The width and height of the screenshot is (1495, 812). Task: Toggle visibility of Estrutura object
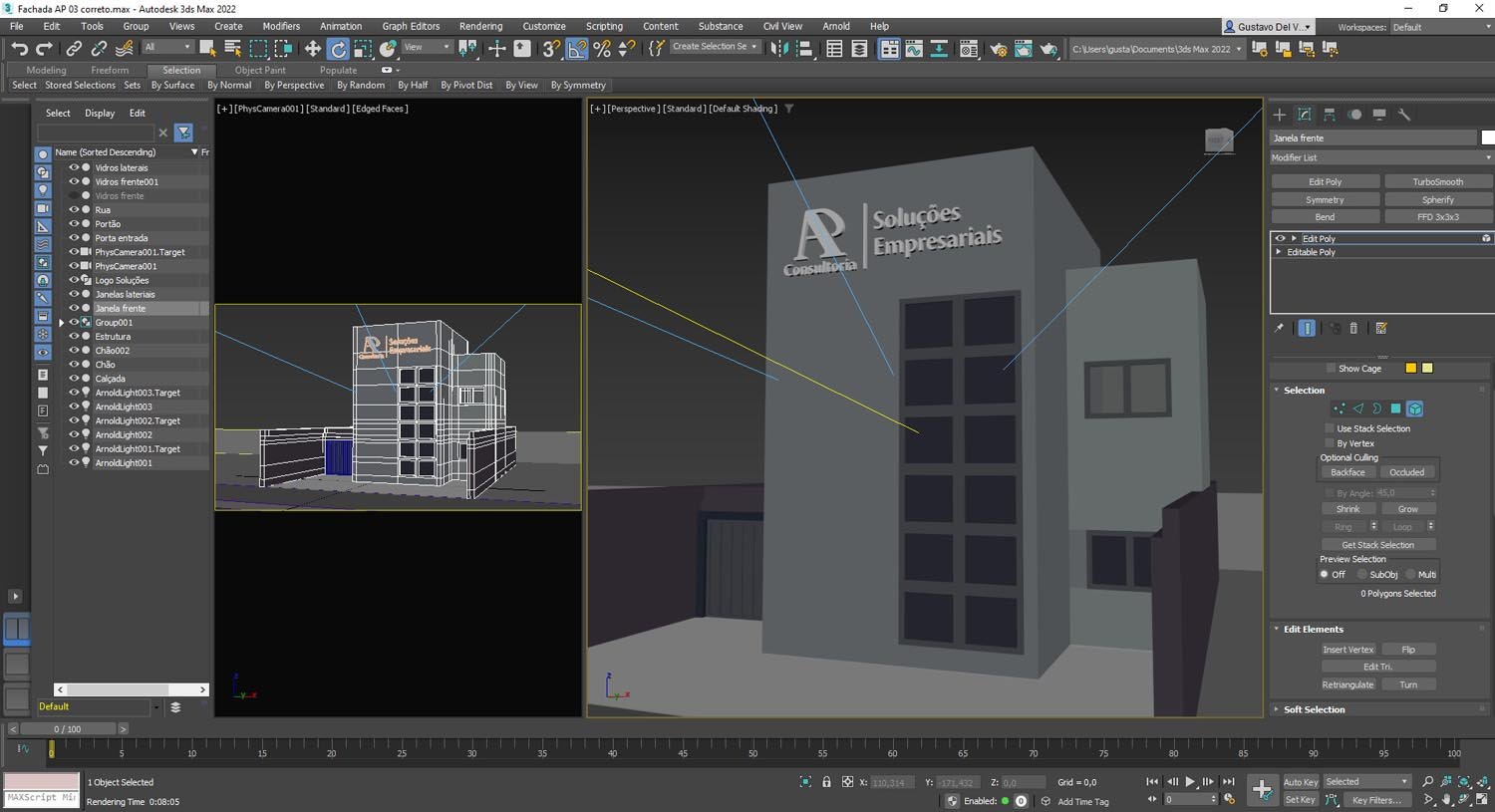pyautogui.click(x=73, y=337)
